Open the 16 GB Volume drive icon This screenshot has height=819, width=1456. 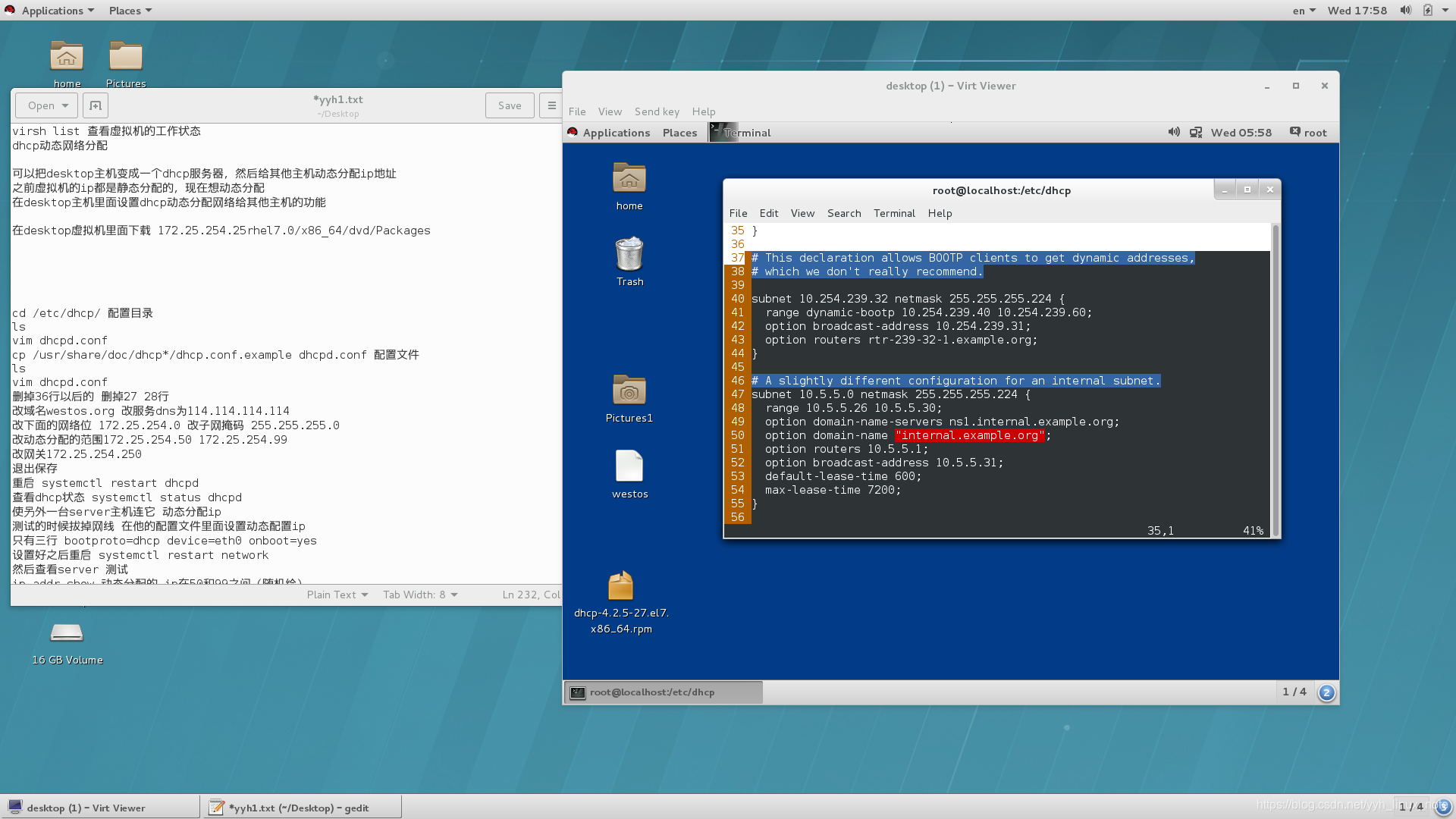click(x=67, y=633)
